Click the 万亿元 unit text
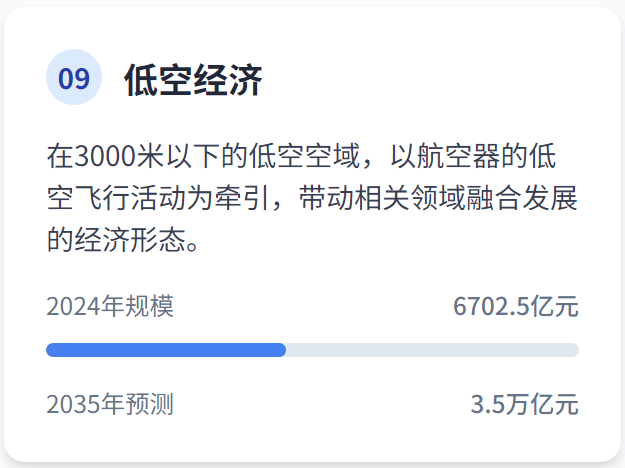The height and width of the screenshot is (468, 625). coord(542,404)
